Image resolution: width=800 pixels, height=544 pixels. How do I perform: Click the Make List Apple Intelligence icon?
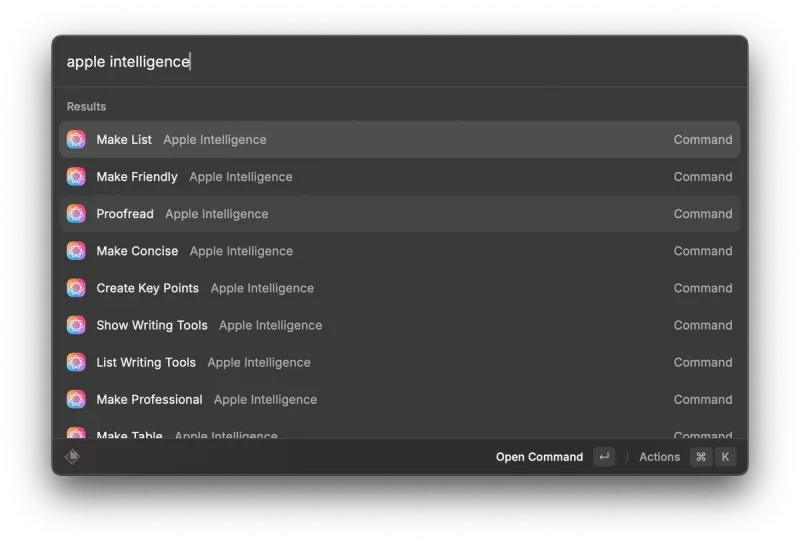pos(76,139)
